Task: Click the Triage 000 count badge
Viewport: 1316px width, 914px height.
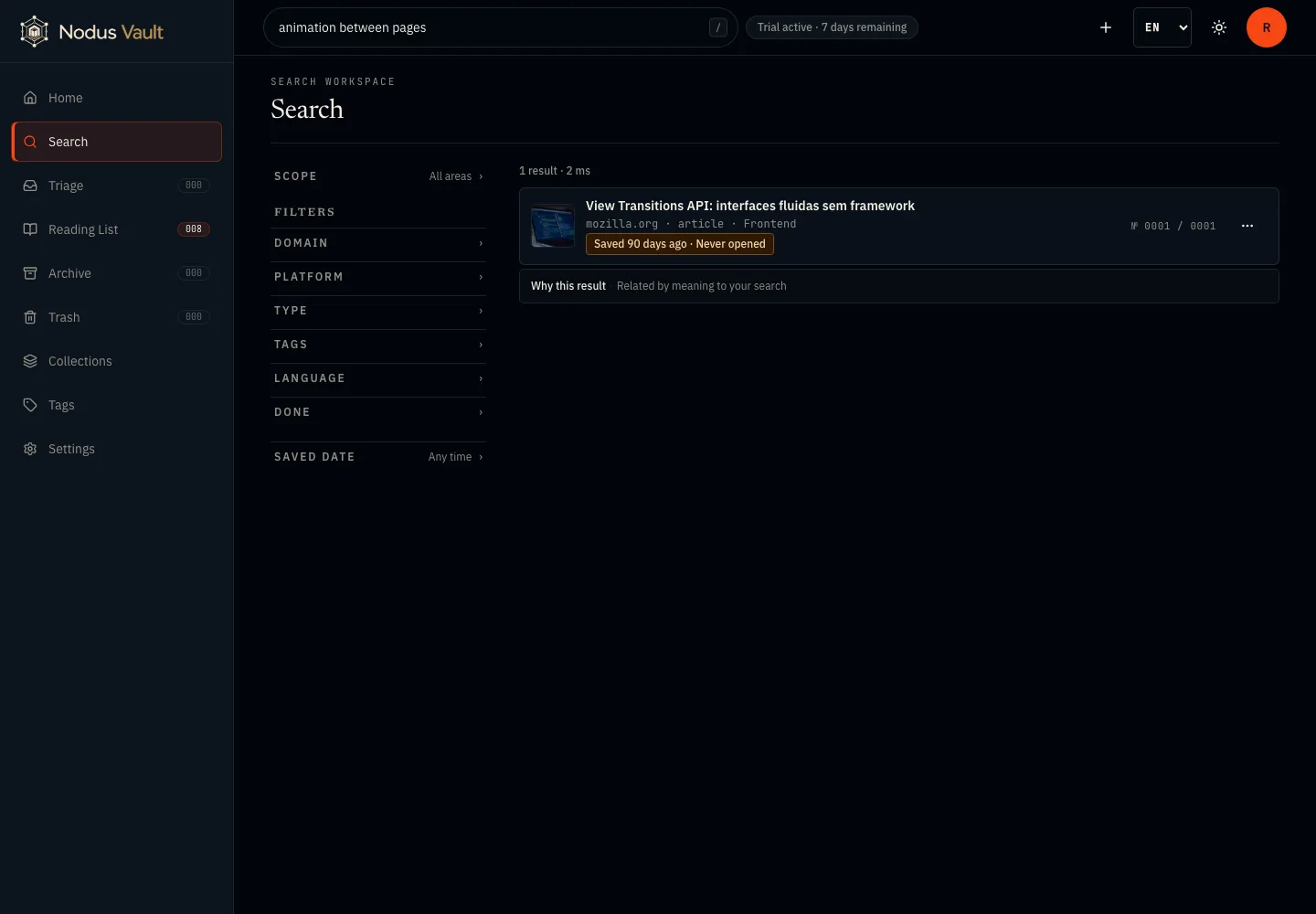Action: point(194,186)
